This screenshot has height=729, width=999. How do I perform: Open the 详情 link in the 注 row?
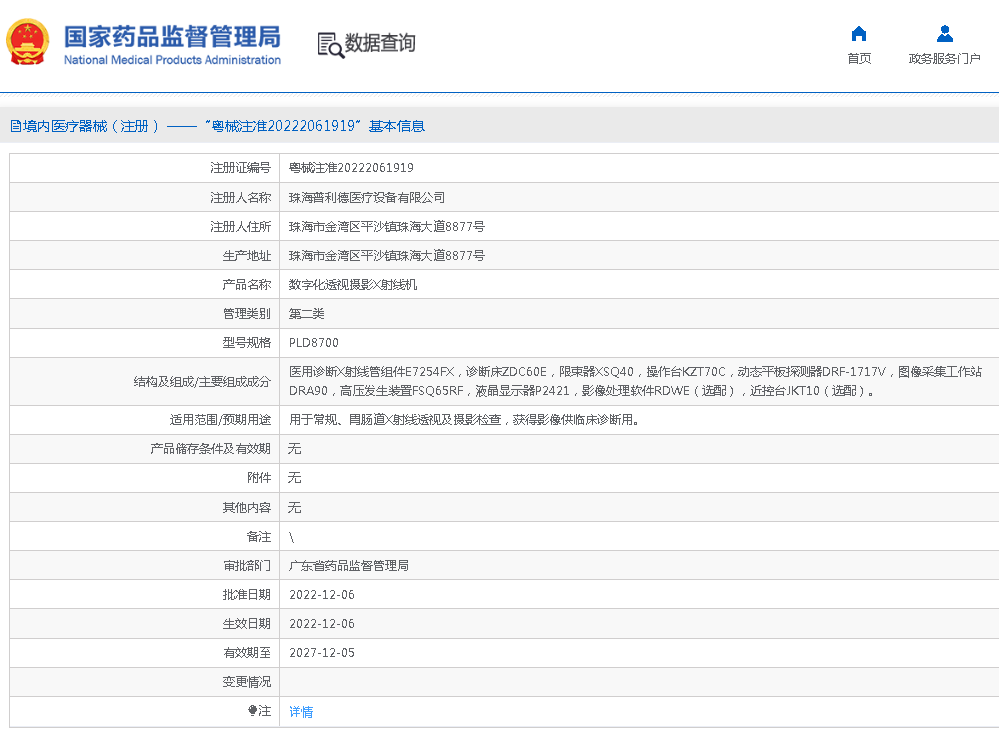[x=301, y=712]
